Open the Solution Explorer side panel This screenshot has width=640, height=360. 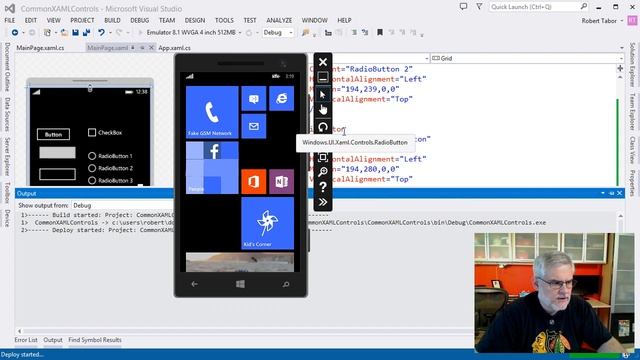coord(632,64)
